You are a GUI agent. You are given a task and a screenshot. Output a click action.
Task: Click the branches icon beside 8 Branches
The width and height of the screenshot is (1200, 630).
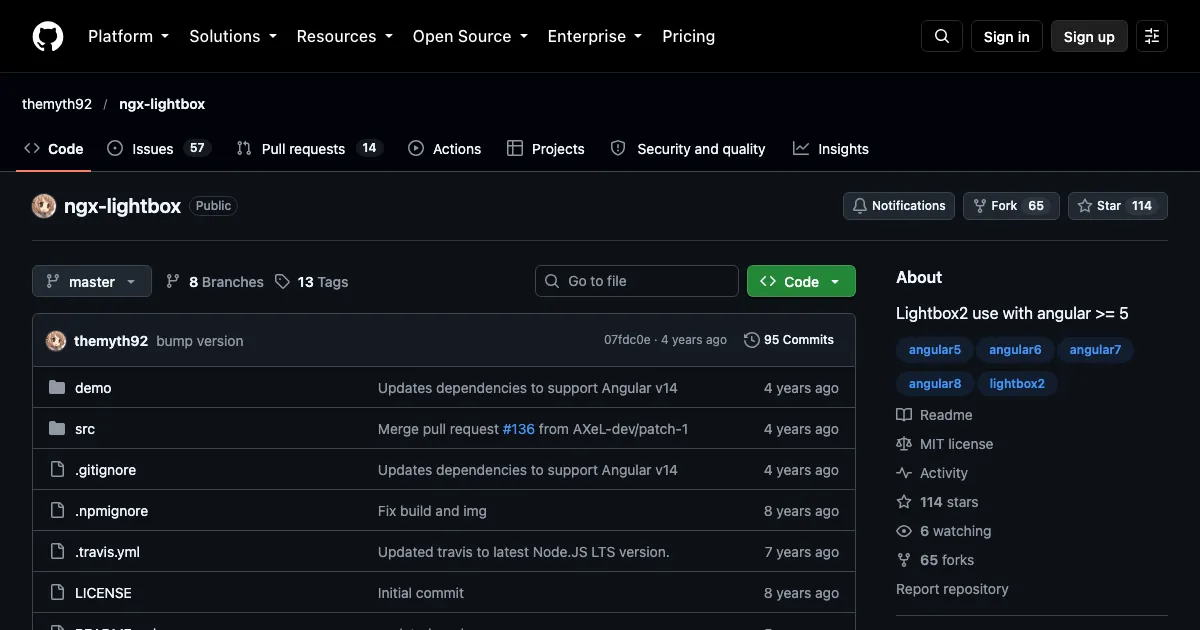click(x=173, y=282)
